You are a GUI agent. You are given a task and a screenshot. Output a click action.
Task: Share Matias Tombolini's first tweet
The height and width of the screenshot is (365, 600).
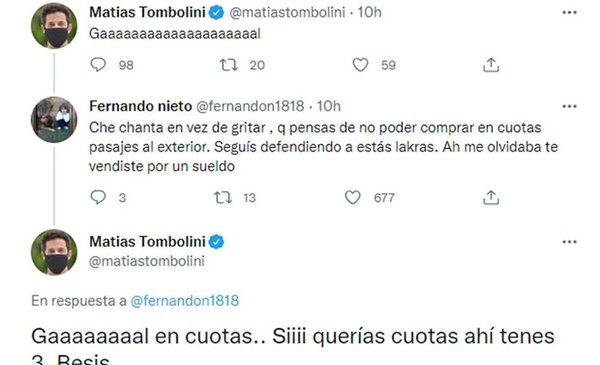491,65
